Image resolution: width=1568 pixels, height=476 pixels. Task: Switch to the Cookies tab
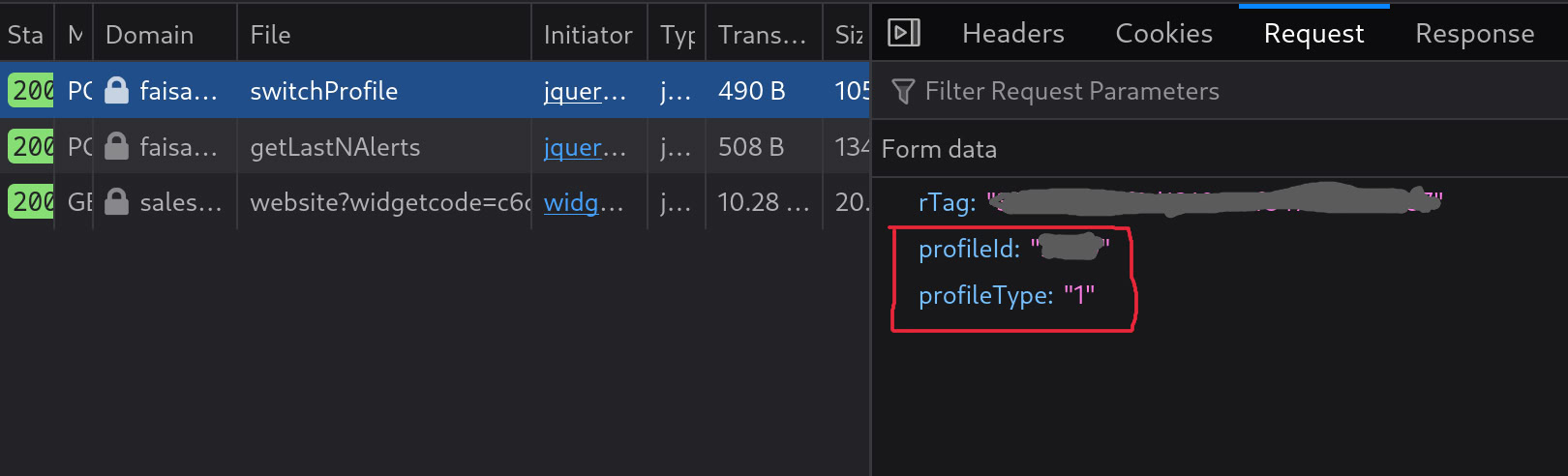1163,34
